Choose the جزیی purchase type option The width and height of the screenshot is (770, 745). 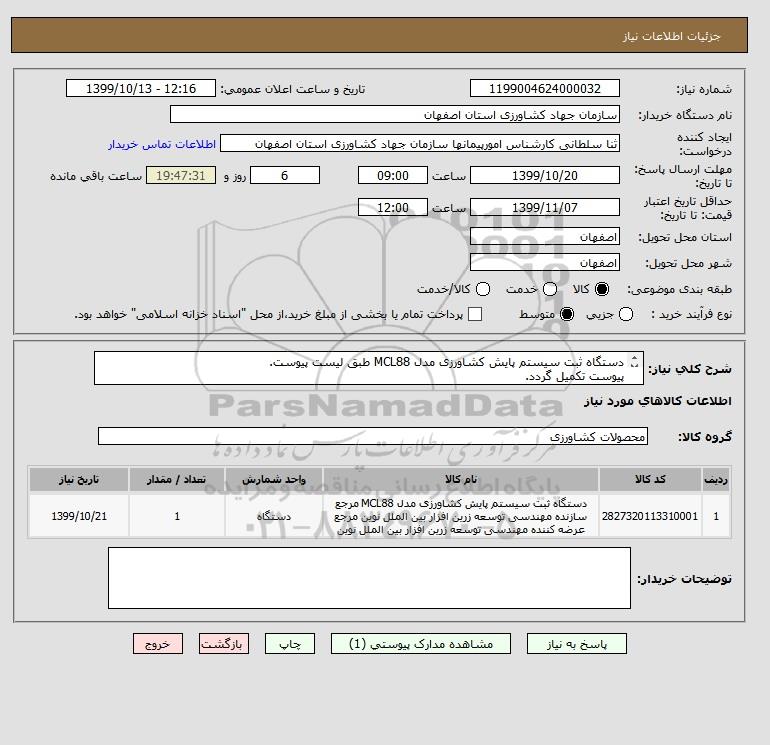pos(626,314)
